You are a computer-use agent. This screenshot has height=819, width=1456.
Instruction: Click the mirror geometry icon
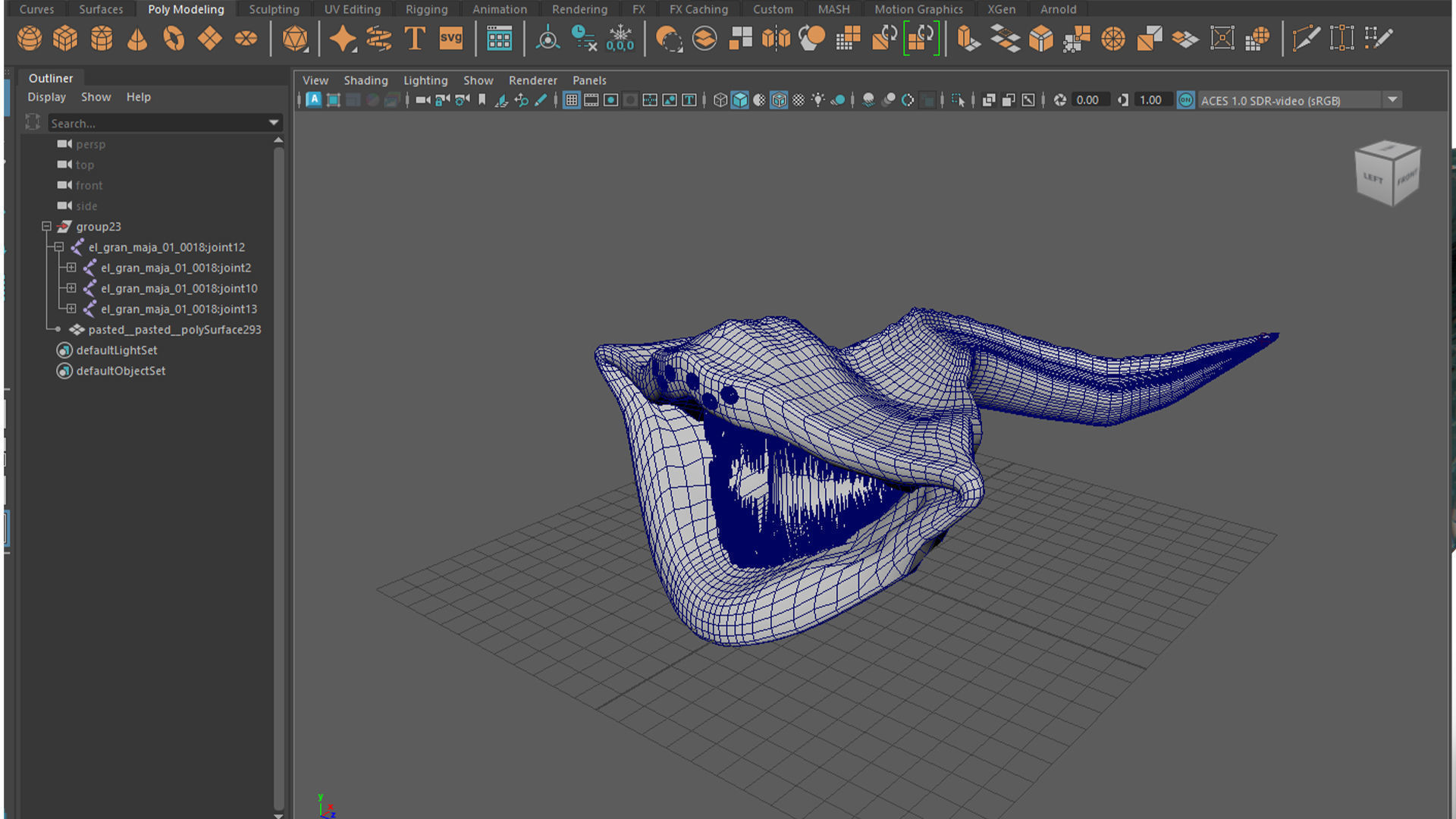(x=776, y=38)
